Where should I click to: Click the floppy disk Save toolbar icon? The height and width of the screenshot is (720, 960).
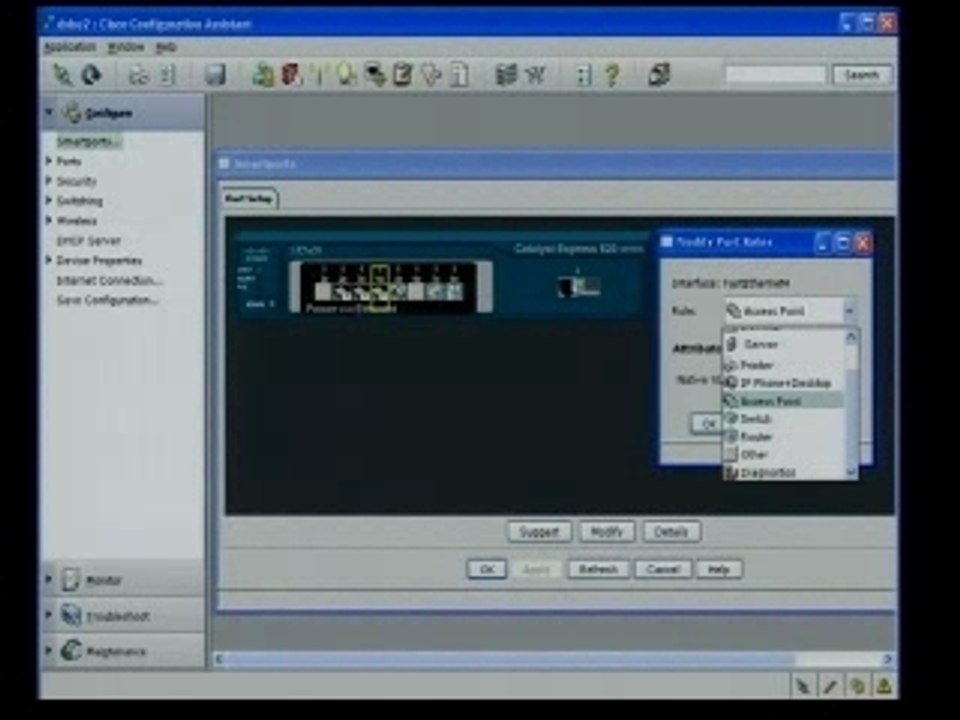pyautogui.click(x=215, y=75)
